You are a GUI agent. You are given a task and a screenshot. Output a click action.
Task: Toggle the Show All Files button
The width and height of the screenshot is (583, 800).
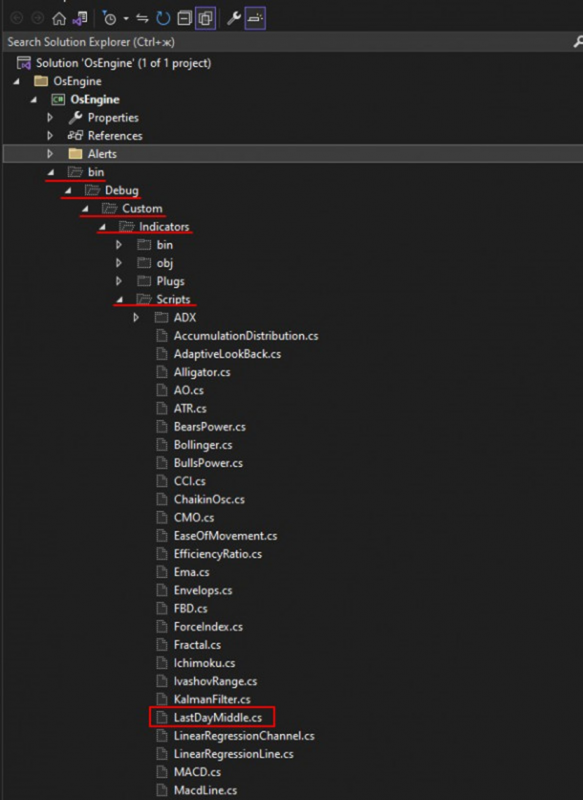(206, 19)
